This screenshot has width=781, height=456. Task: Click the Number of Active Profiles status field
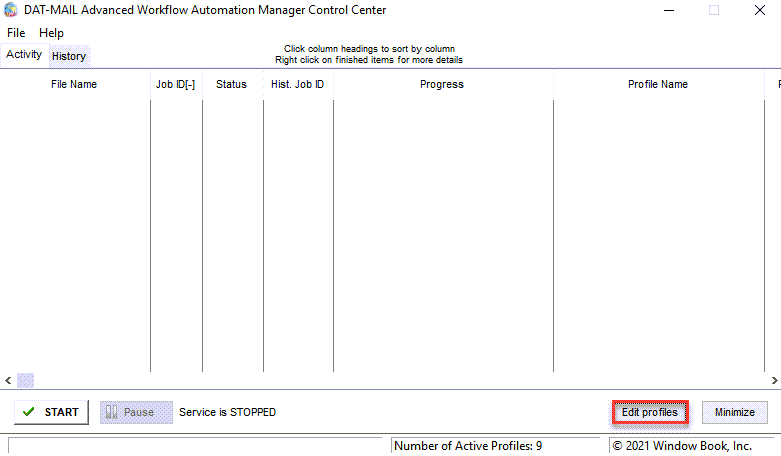(496, 446)
